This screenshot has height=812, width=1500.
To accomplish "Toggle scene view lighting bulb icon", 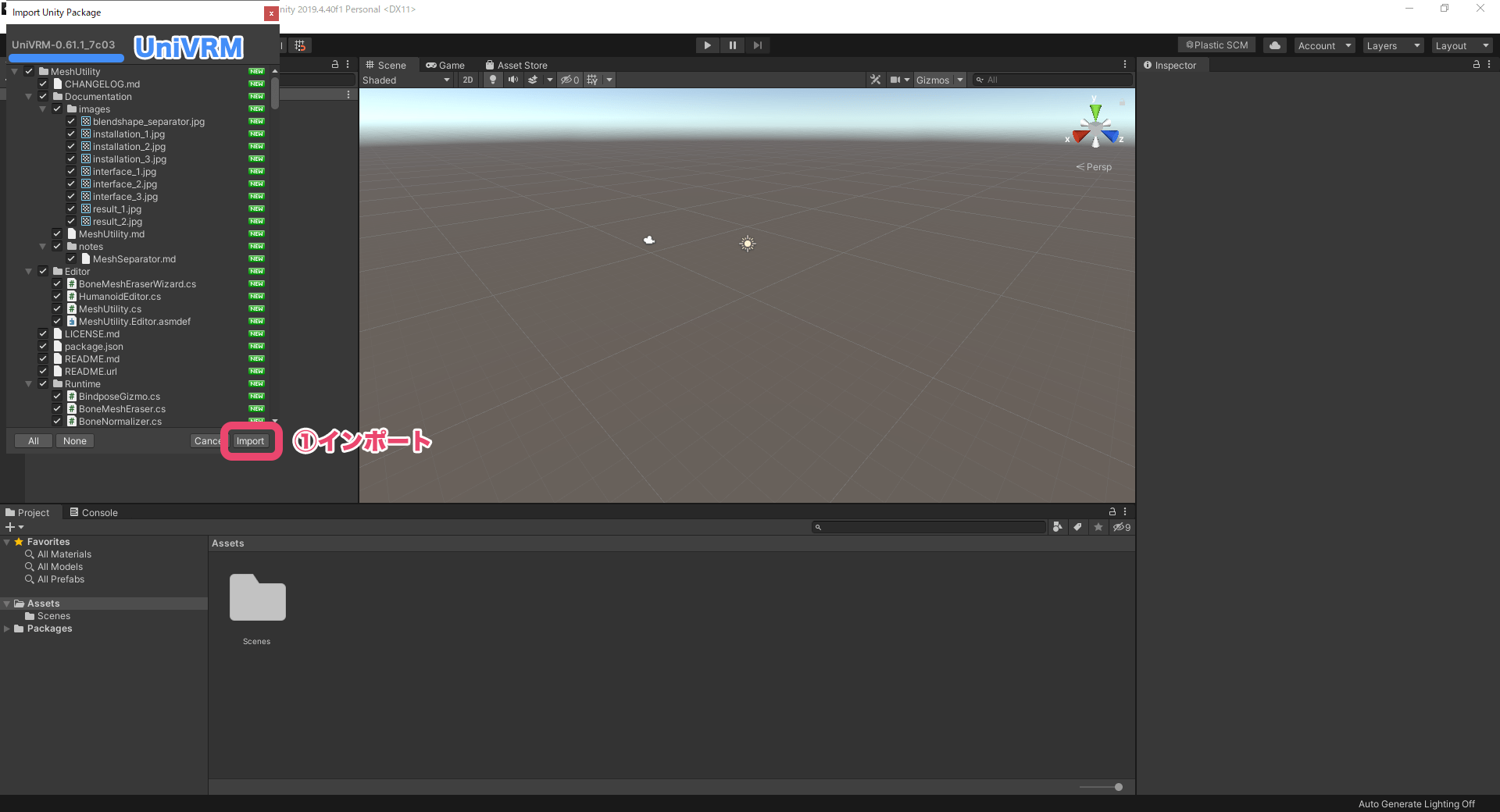I will (x=493, y=80).
